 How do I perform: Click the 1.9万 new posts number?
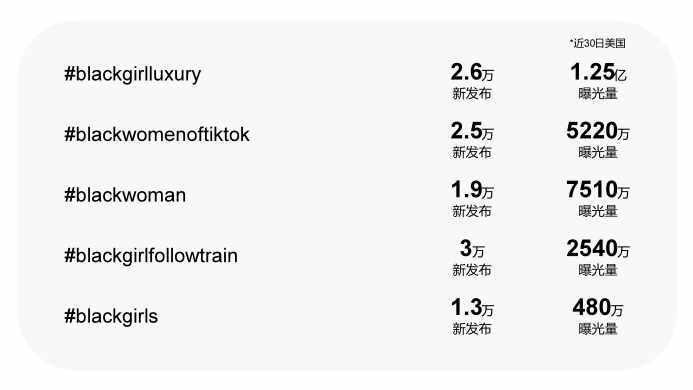pyautogui.click(x=472, y=190)
